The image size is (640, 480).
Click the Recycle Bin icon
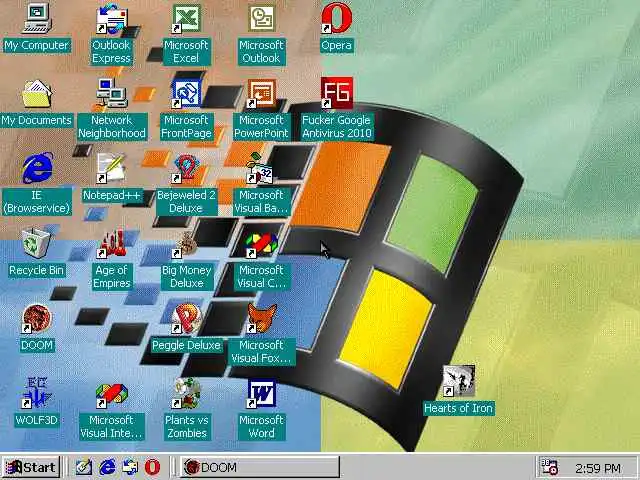[36, 243]
